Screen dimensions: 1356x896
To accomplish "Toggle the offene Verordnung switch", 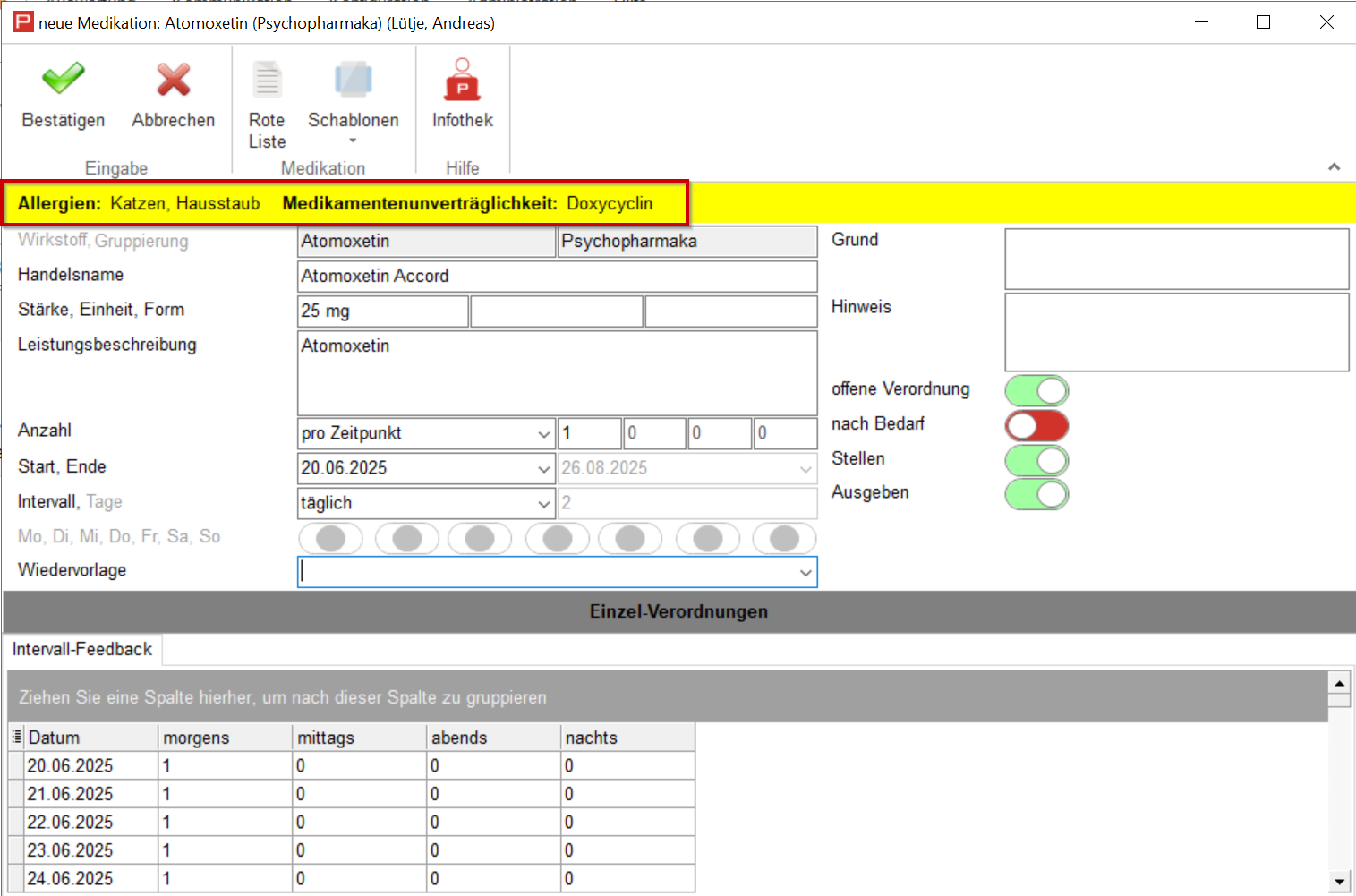I will 1036,390.
